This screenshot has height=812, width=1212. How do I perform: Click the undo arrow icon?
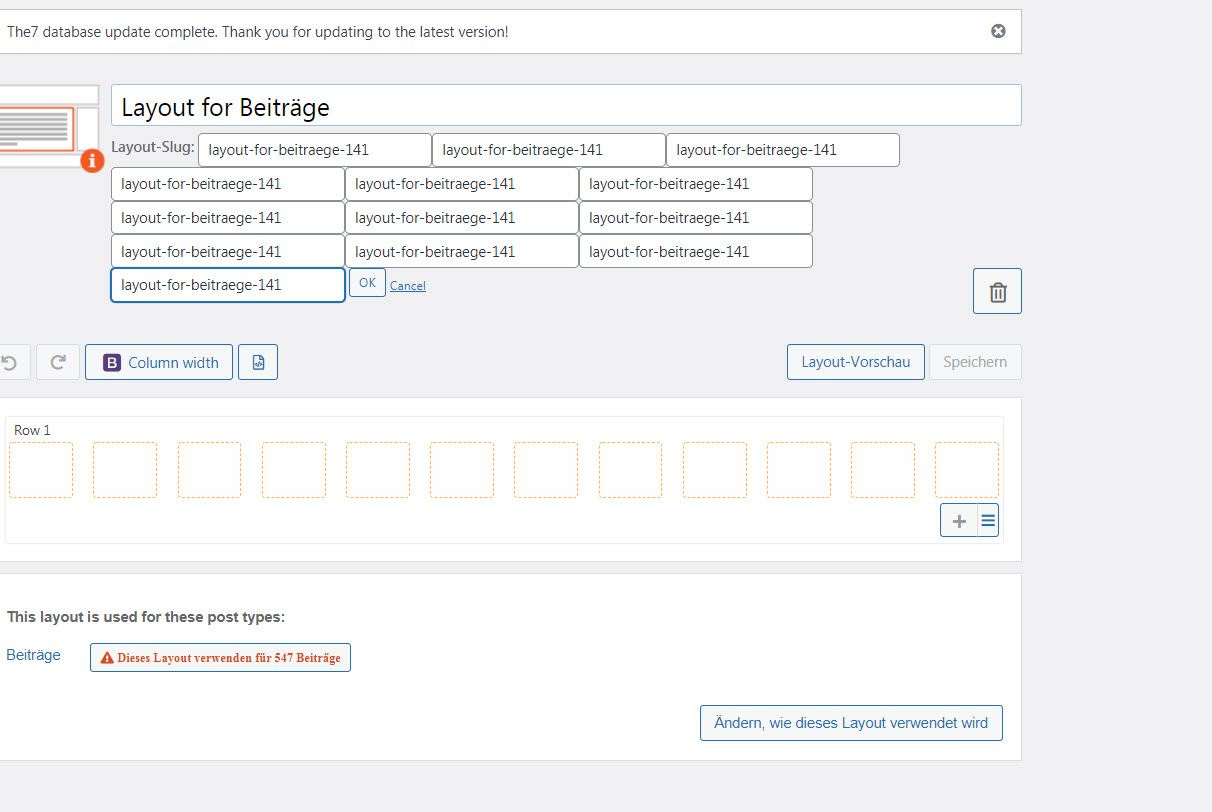click(x=10, y=362)
